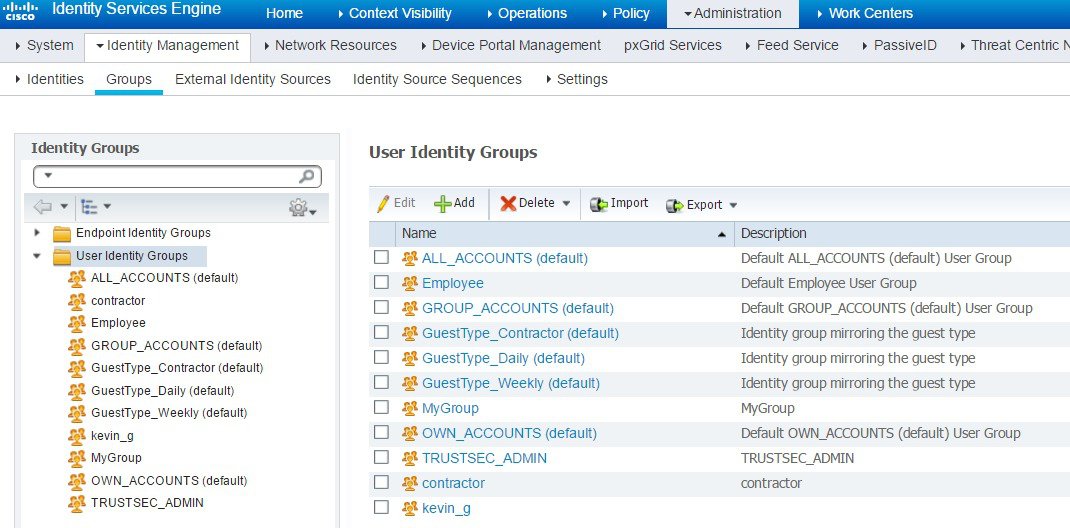Viewport: 1070px width, 528px height.
Task: Click the Cisco logo icon
Action: click(20, 12)
